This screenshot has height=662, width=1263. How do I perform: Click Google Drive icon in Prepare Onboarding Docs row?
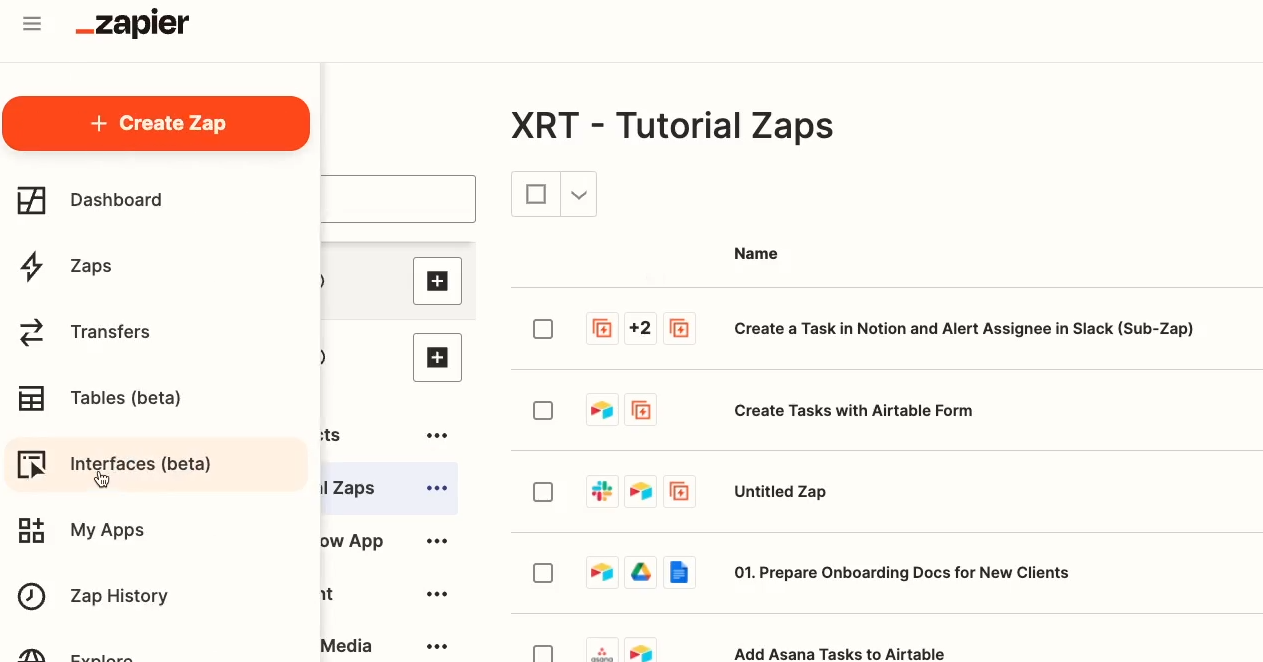[640, 573]
